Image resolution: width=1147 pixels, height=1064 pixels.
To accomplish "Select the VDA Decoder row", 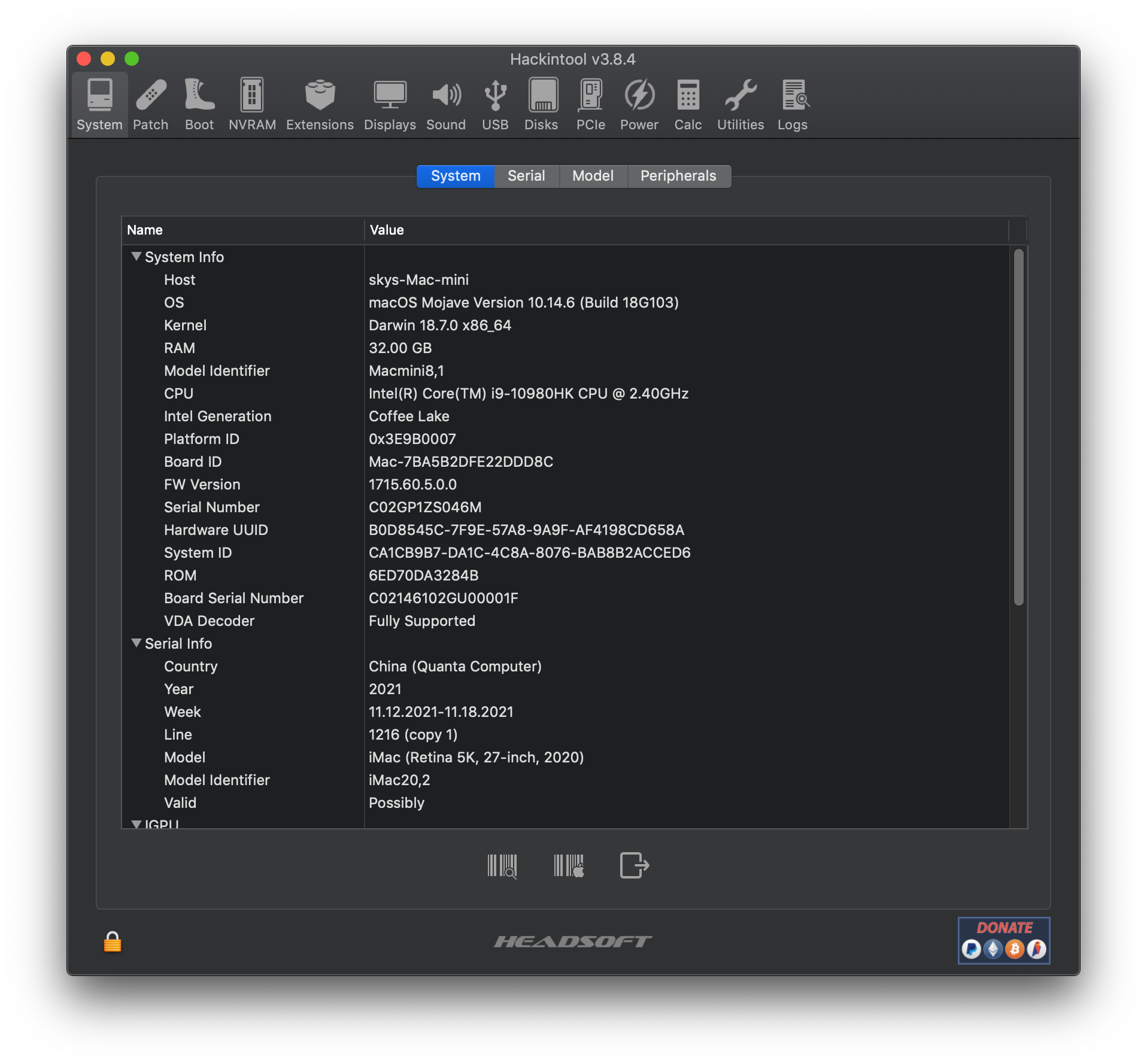I will (566, 621).
